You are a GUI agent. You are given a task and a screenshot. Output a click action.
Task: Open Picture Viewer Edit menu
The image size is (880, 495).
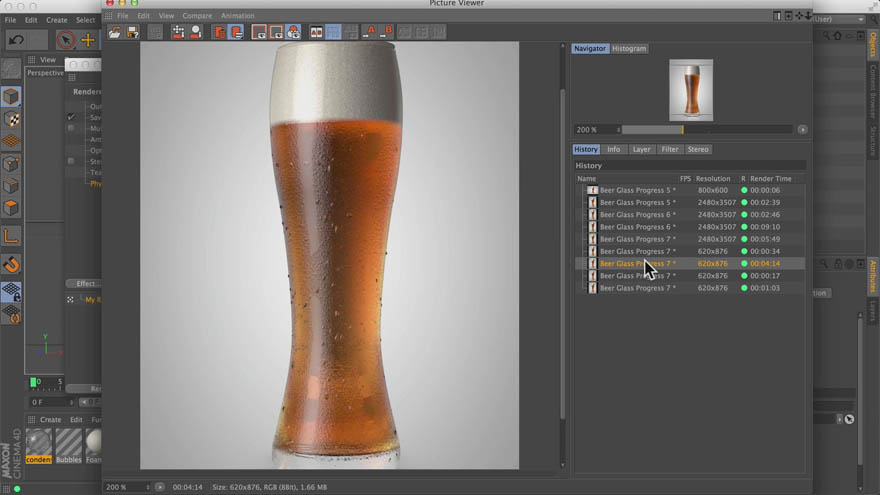click(x=144, y=16)
